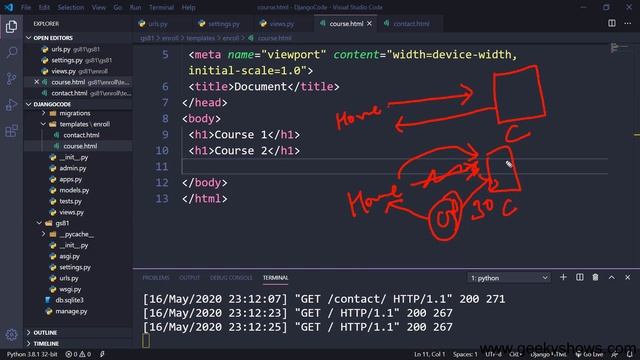Click the notifications bell in status bar
The height and width of the screenshot is (360, 640).
point(630,354)
